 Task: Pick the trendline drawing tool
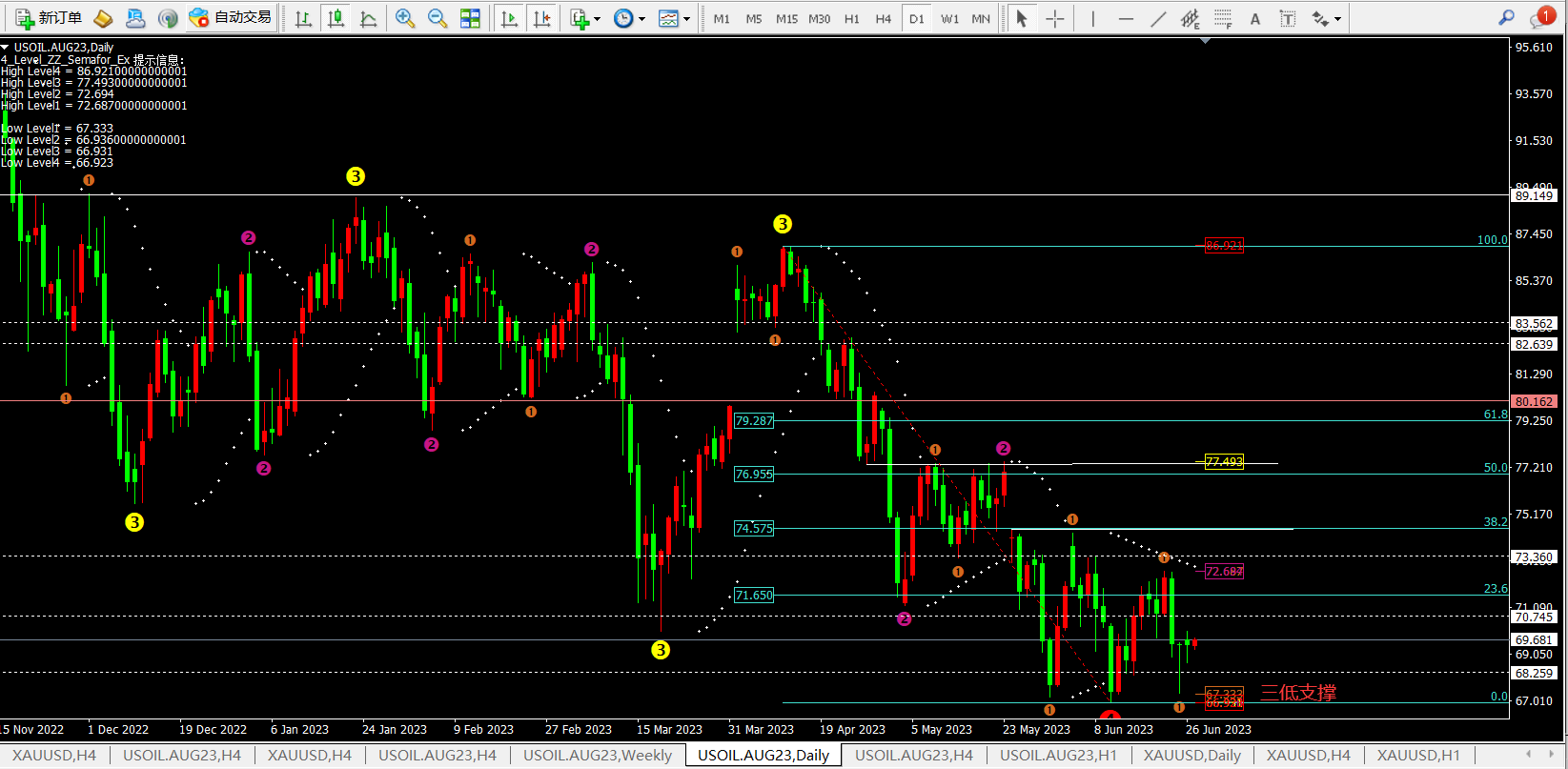[1158, 18]
